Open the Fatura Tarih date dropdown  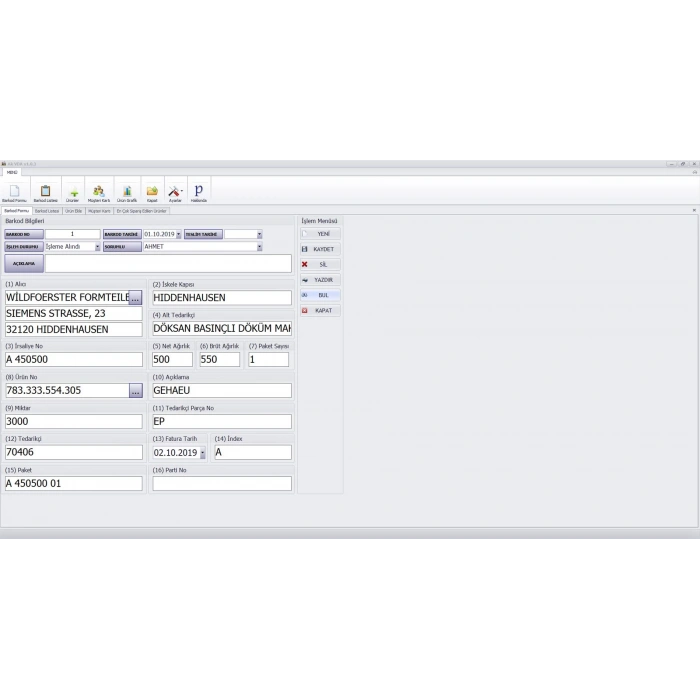203,453
